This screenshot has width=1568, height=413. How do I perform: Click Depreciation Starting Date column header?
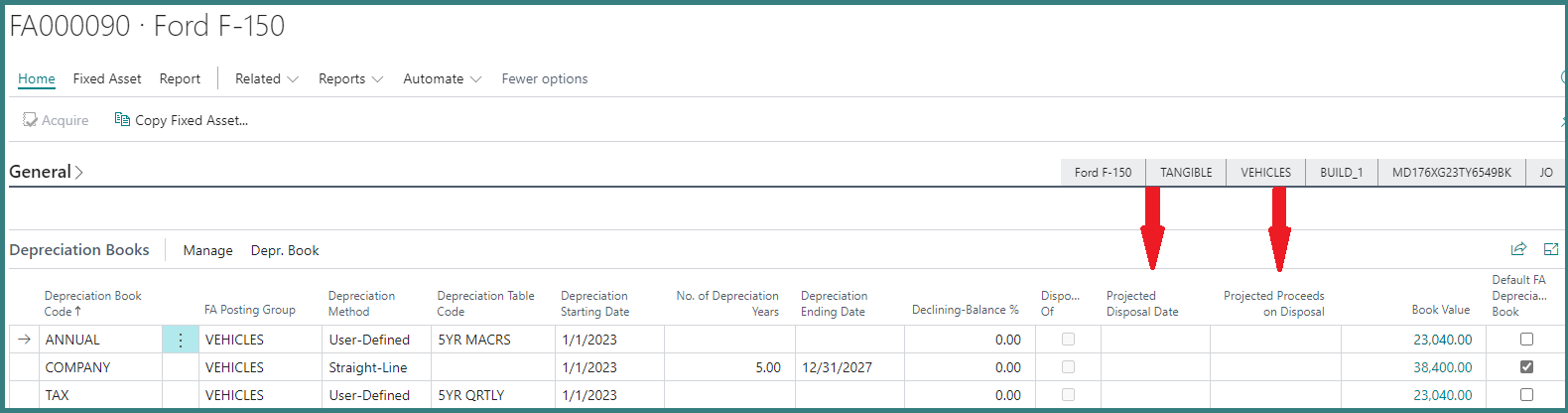point(595,303)
